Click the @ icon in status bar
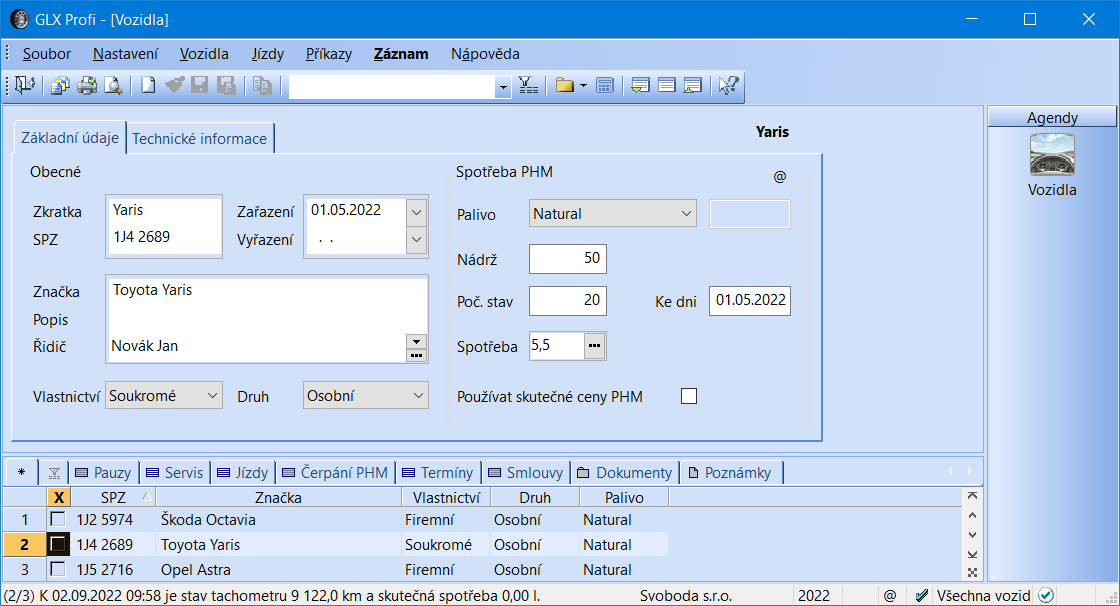The width and height of the screenshot is (1120, 606). (x=890, y=595)
